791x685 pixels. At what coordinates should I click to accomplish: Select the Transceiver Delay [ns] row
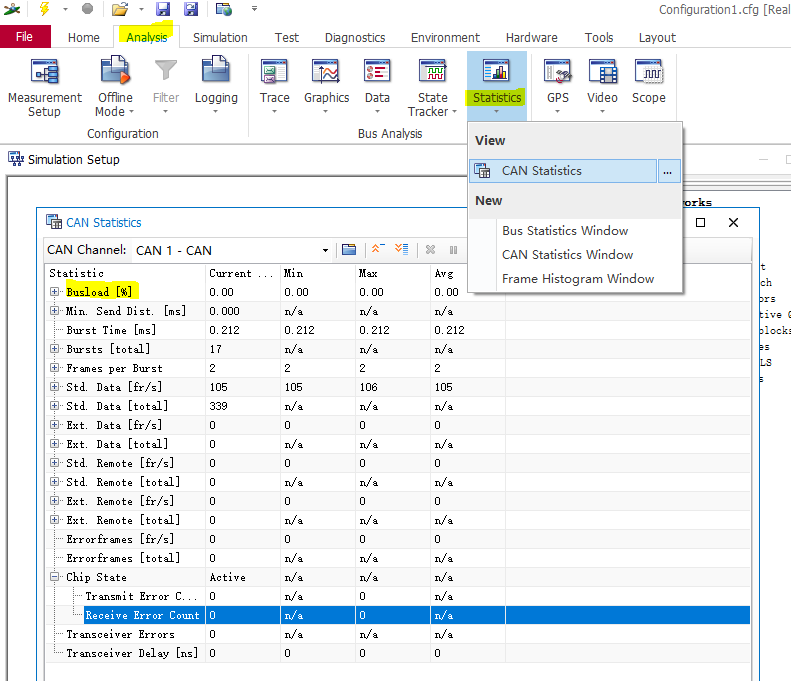tap(397, 653)
